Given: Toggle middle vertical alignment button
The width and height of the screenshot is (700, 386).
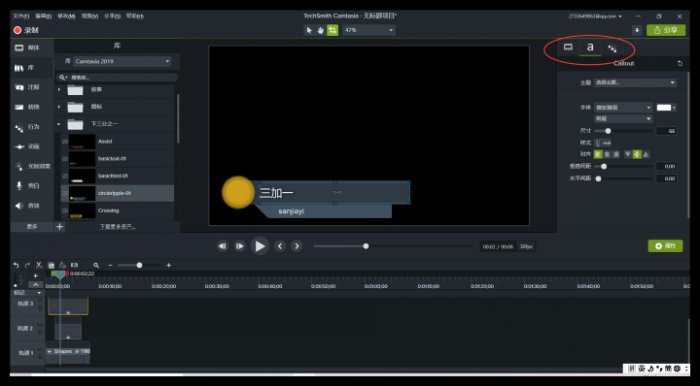Looking at the screenshot, I should click(x=637, y=154).
